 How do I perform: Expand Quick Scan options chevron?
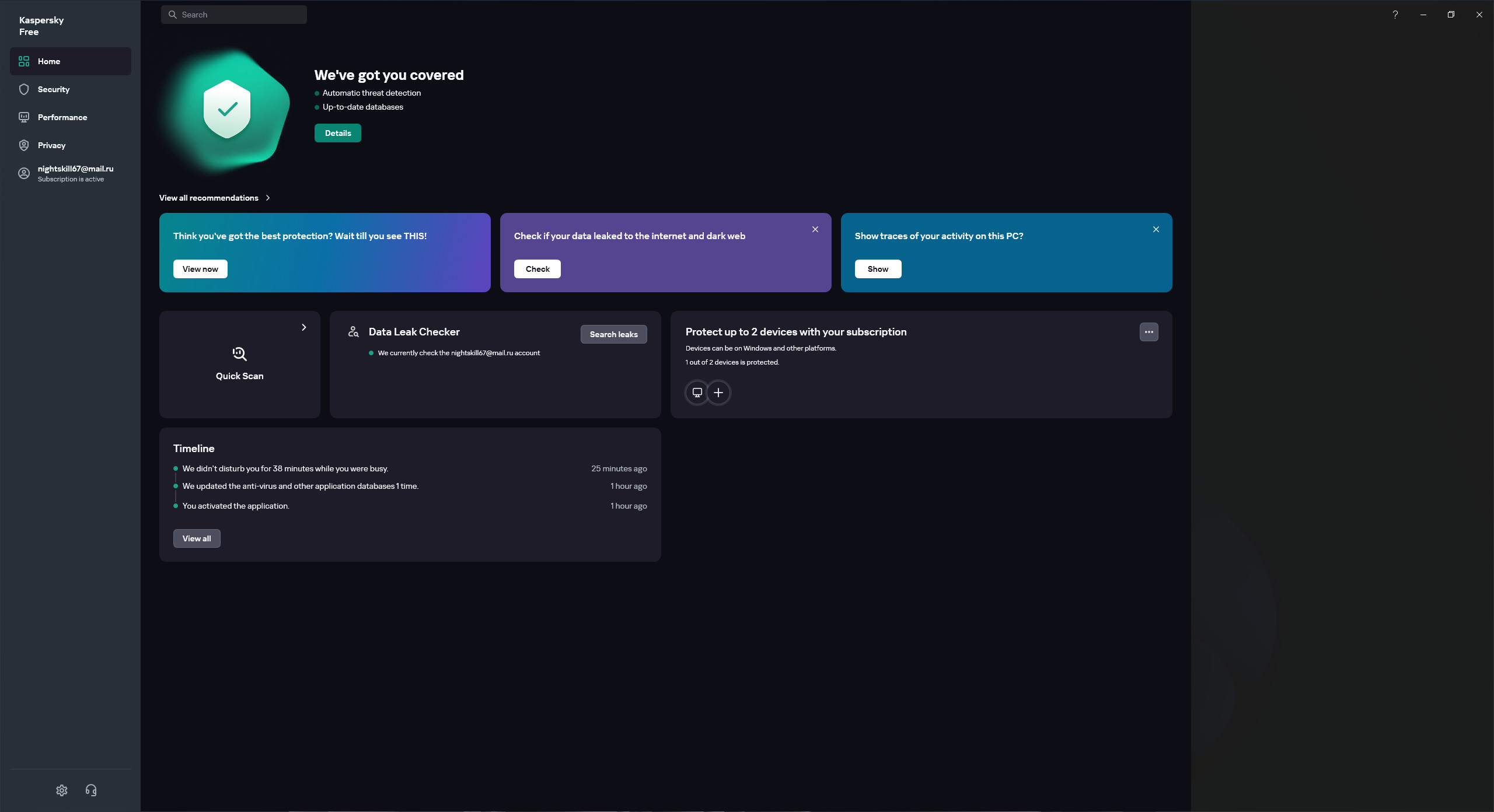(304, 327)
